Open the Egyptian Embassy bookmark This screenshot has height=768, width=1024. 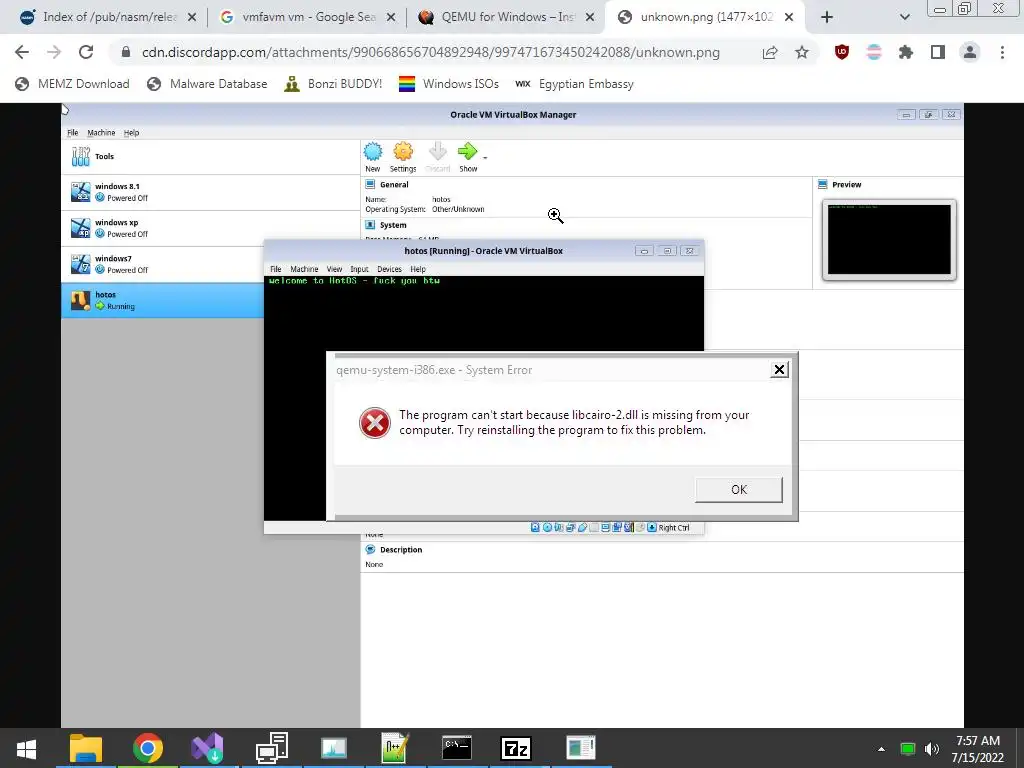(574, 84)
